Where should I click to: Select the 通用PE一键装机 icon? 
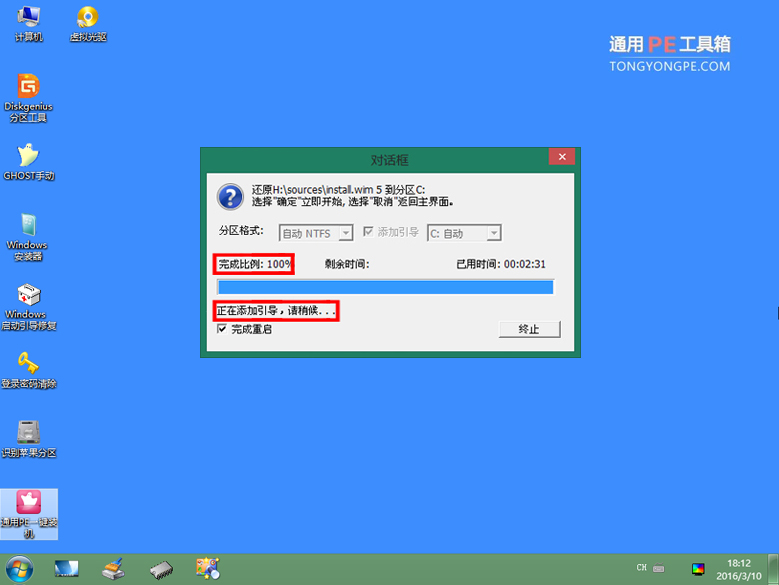tap(29, 514)
